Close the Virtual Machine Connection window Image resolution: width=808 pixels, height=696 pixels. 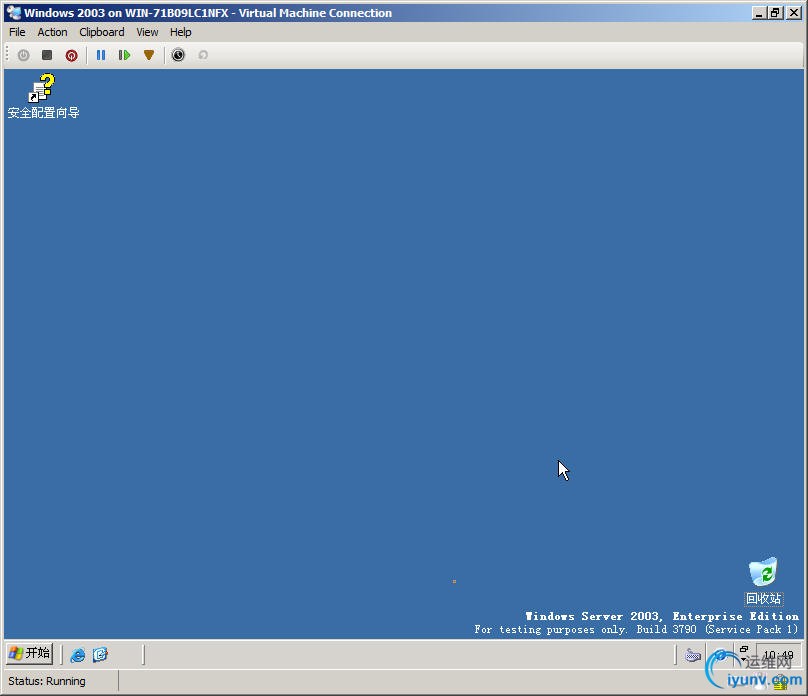(x=794, y=13)
